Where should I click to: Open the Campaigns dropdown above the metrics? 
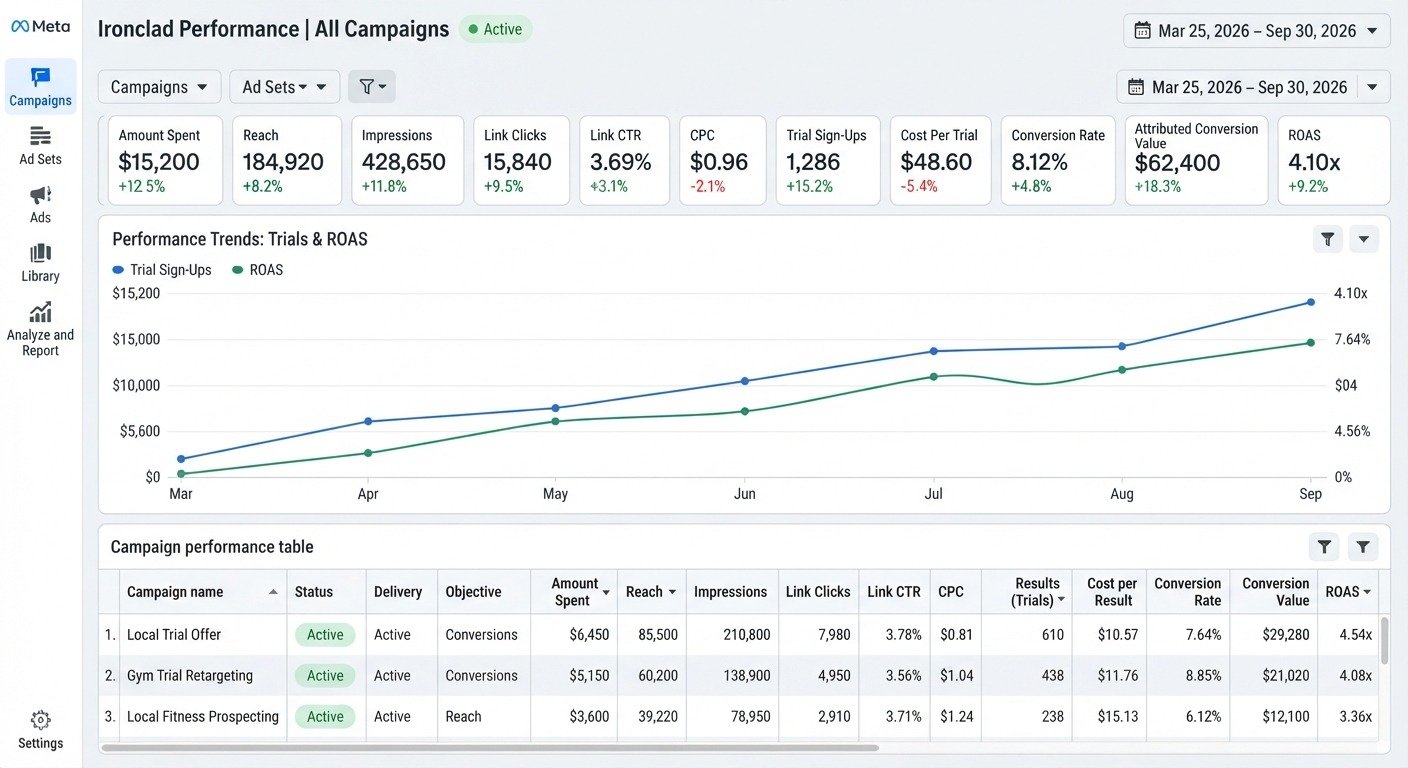pyautogui.click(x=159, y=87)
